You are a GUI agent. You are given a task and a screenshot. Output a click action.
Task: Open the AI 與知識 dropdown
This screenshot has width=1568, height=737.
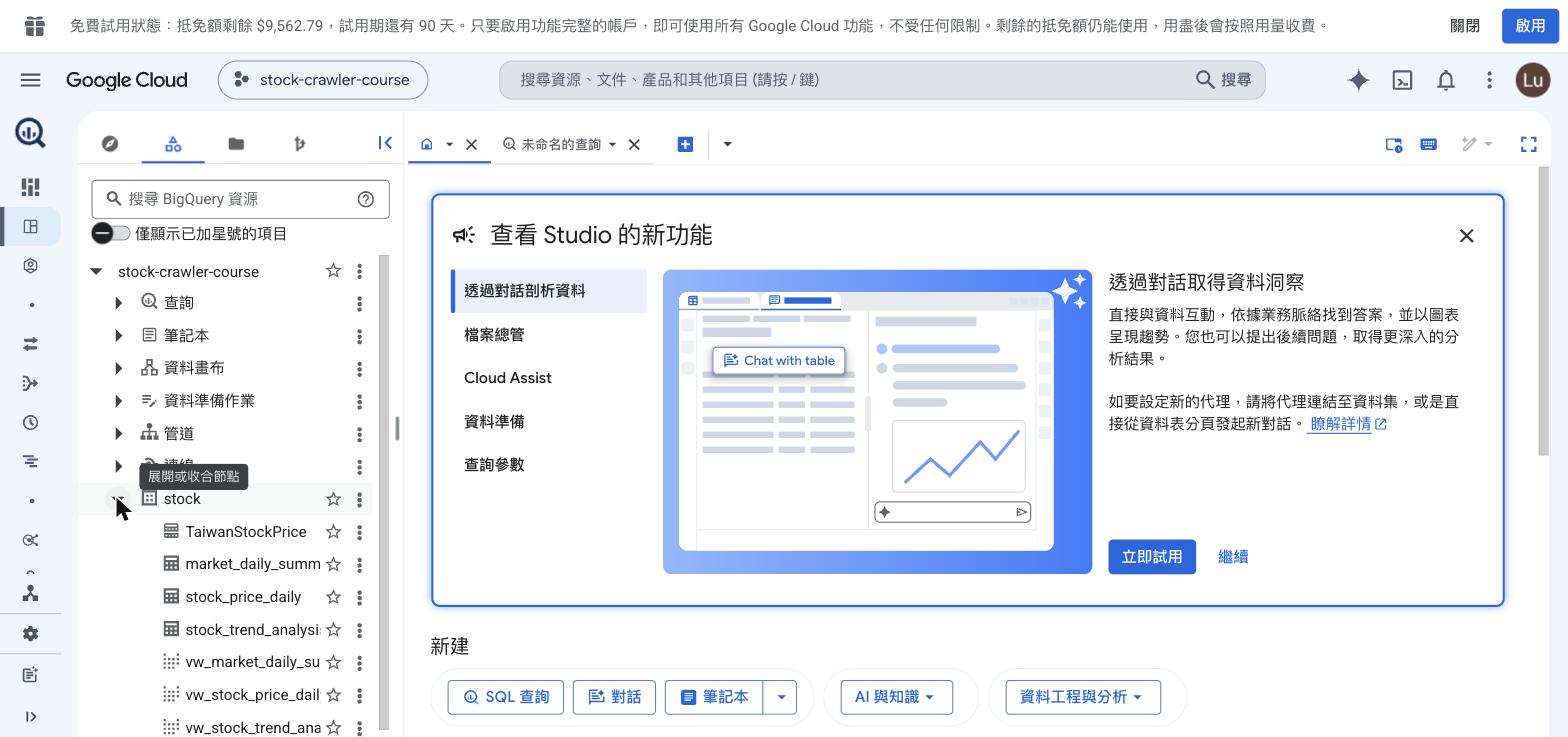(896, 697)
